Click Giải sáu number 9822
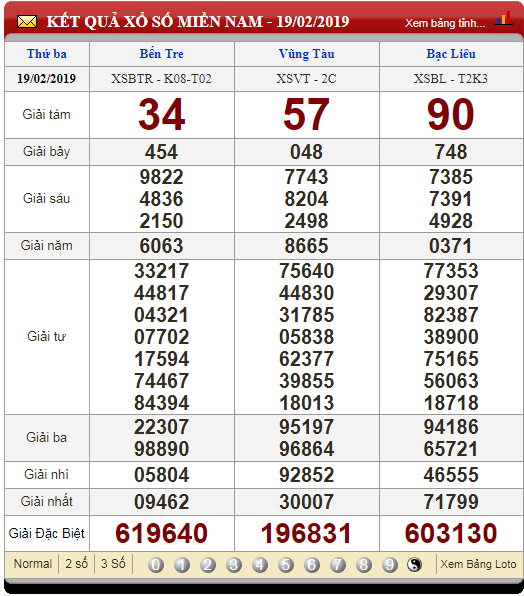The width and height of the screenshot is (524, 596). [161, 177]
